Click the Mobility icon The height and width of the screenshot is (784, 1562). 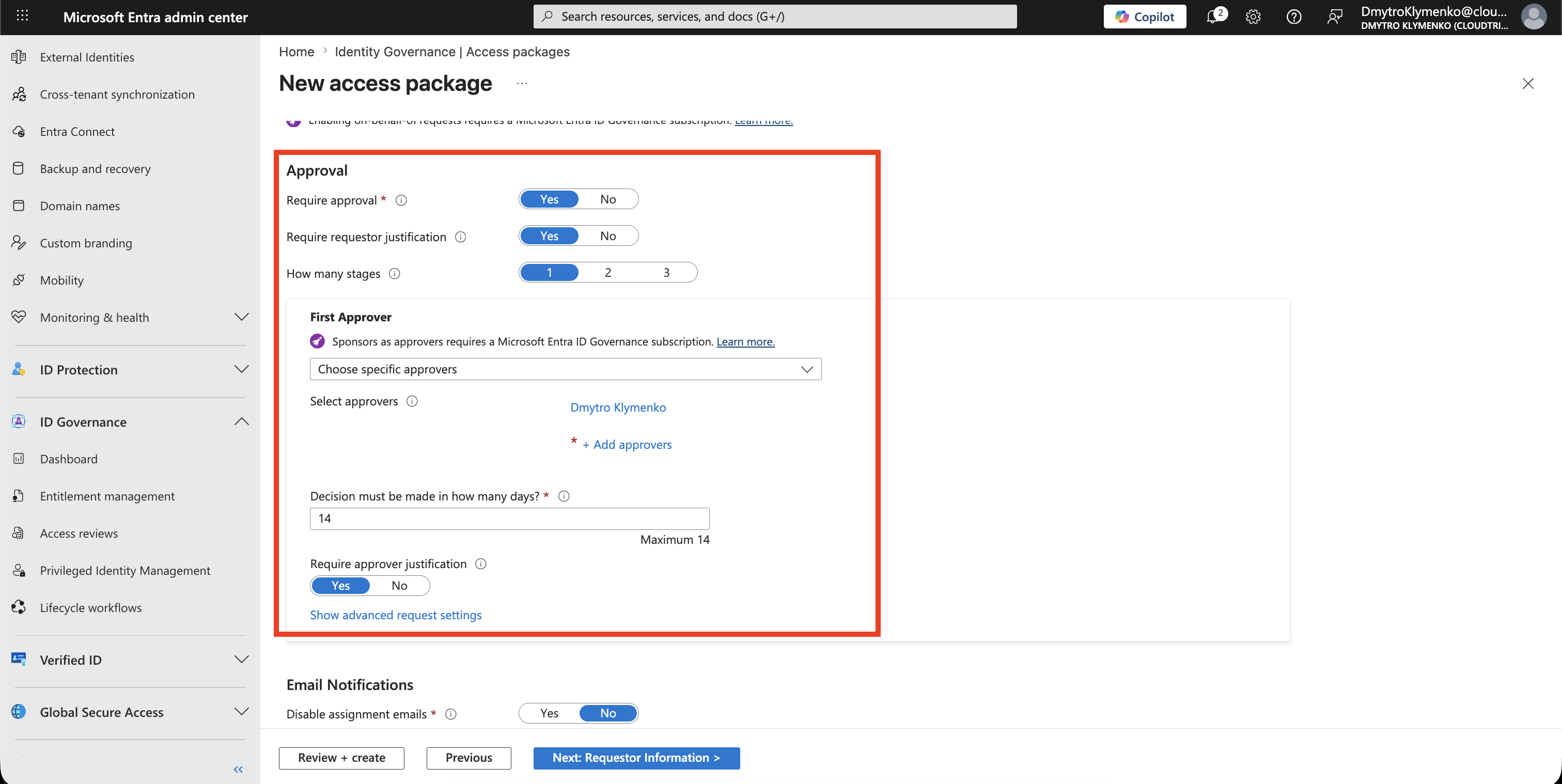[19, 280]
